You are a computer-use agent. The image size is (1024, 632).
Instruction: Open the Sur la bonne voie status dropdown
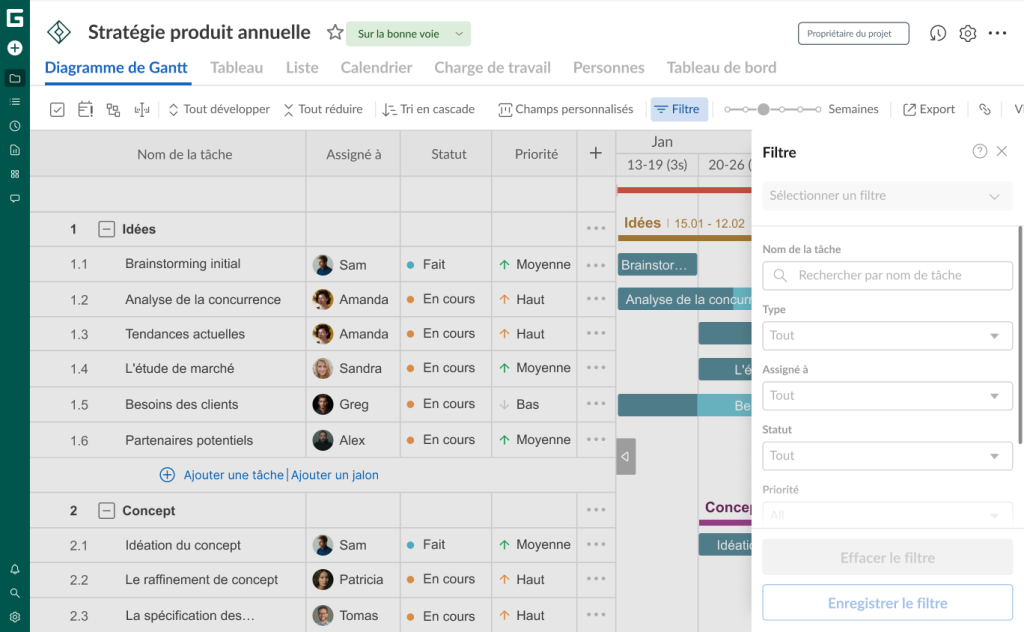408,34
